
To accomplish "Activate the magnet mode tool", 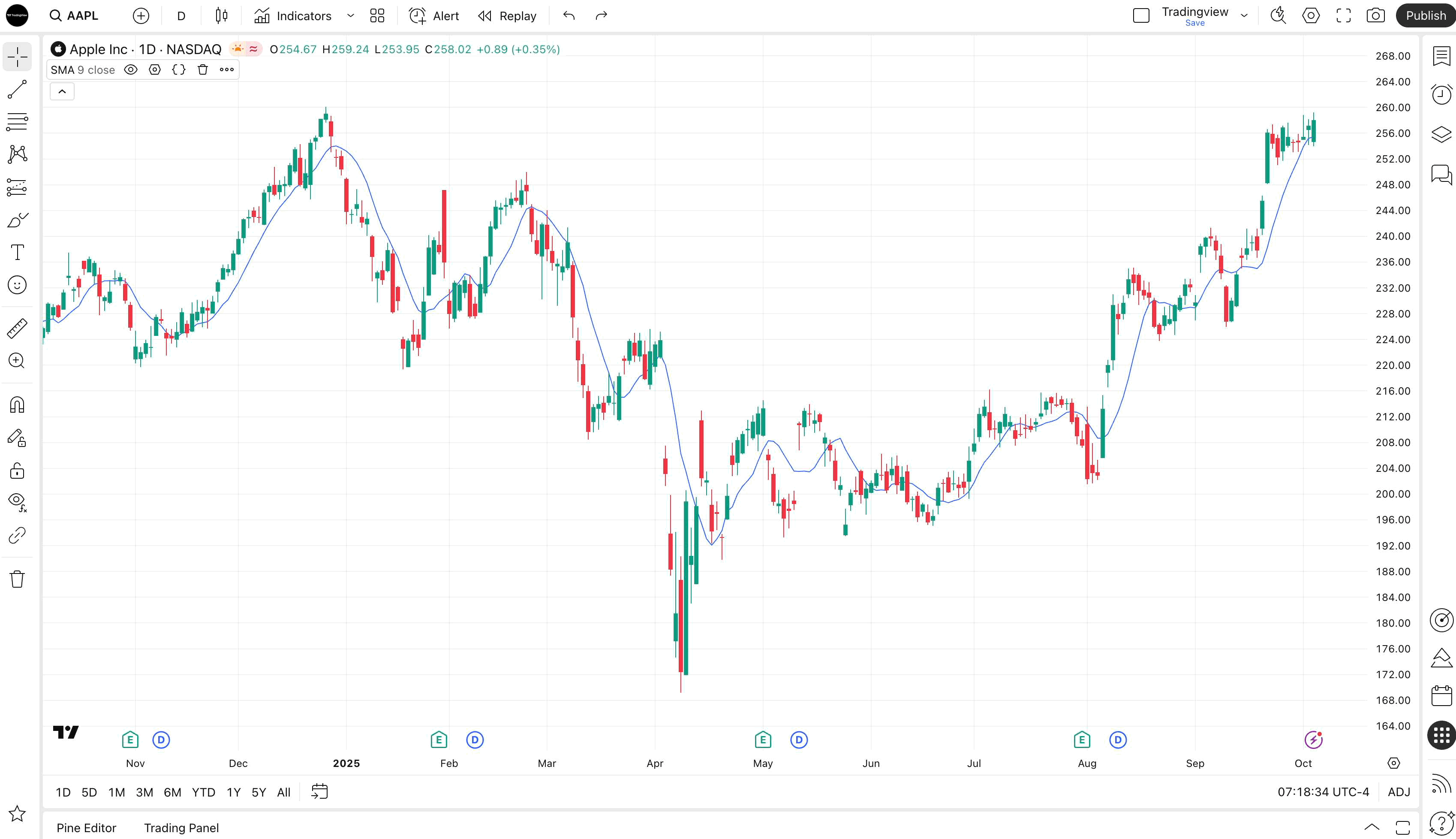I will click(17, 405).
